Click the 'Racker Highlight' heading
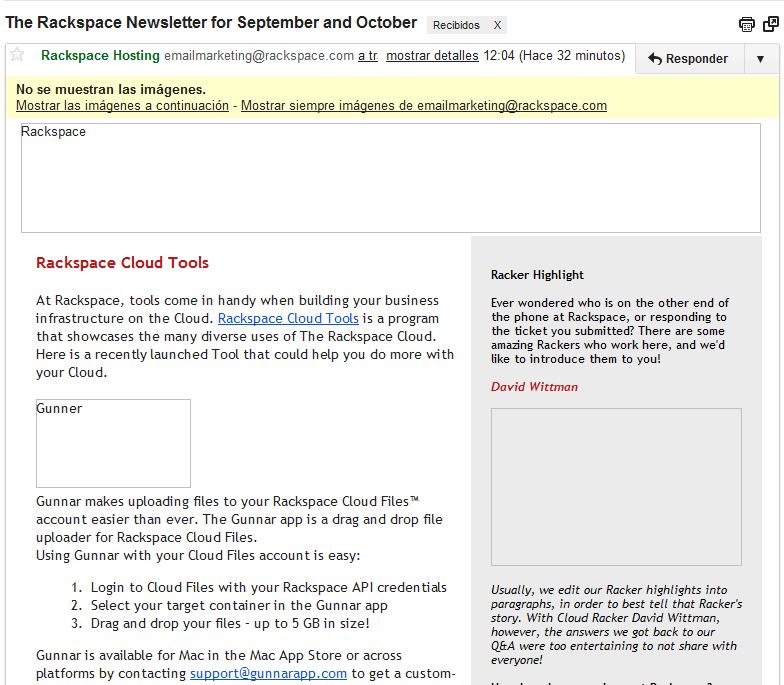The height and width of the screenshot is (685, 784). click(x=538, y=275)
